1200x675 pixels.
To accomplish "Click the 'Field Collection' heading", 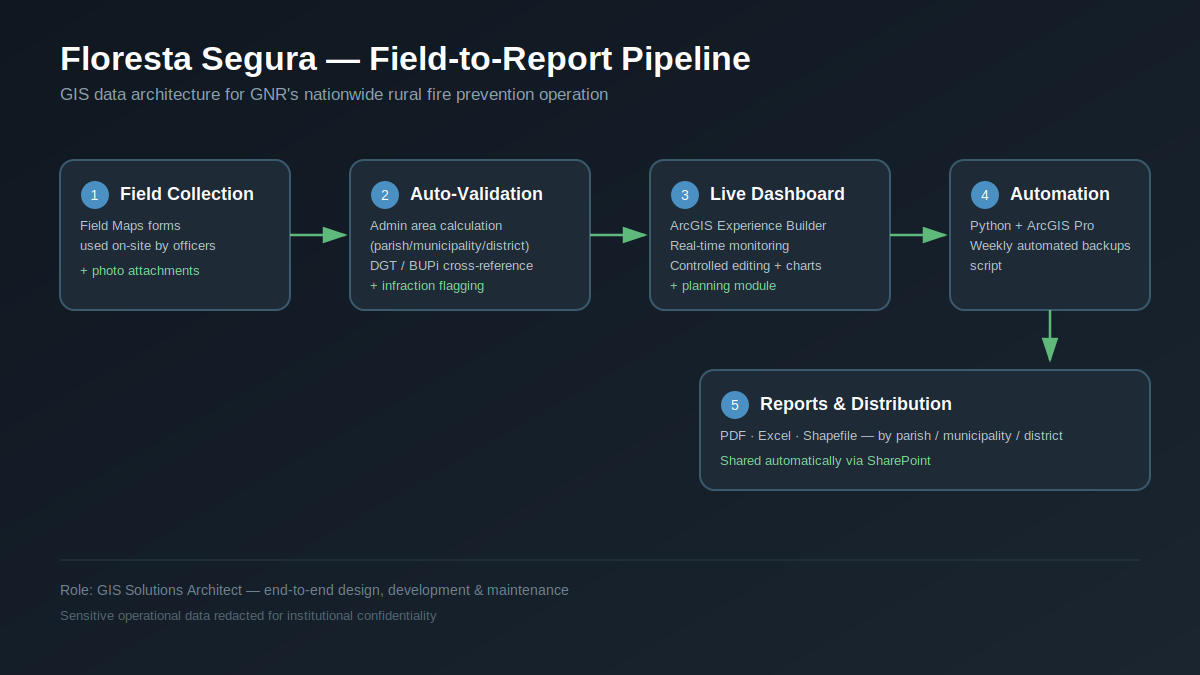I will click(x=187, y=194).
